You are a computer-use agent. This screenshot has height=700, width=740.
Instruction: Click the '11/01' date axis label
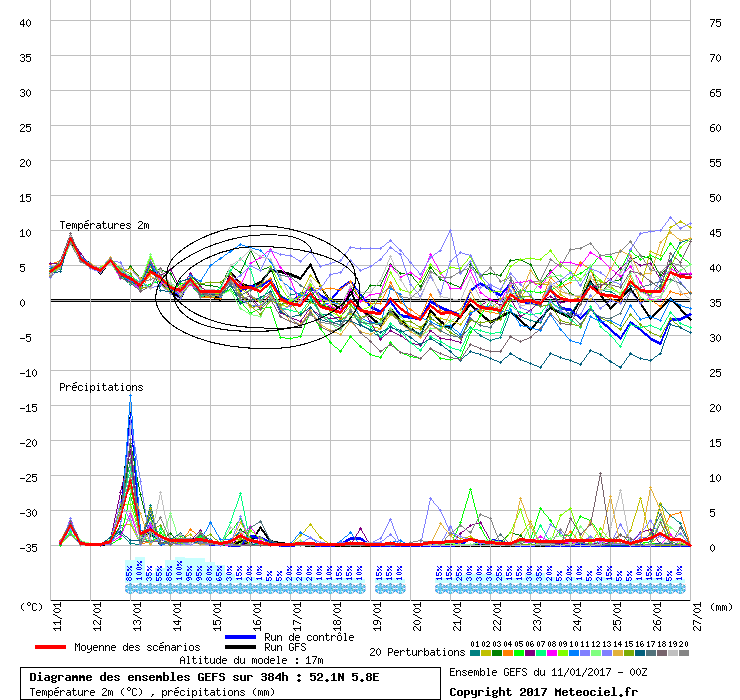pyautogui.click(x=58, y=617)
